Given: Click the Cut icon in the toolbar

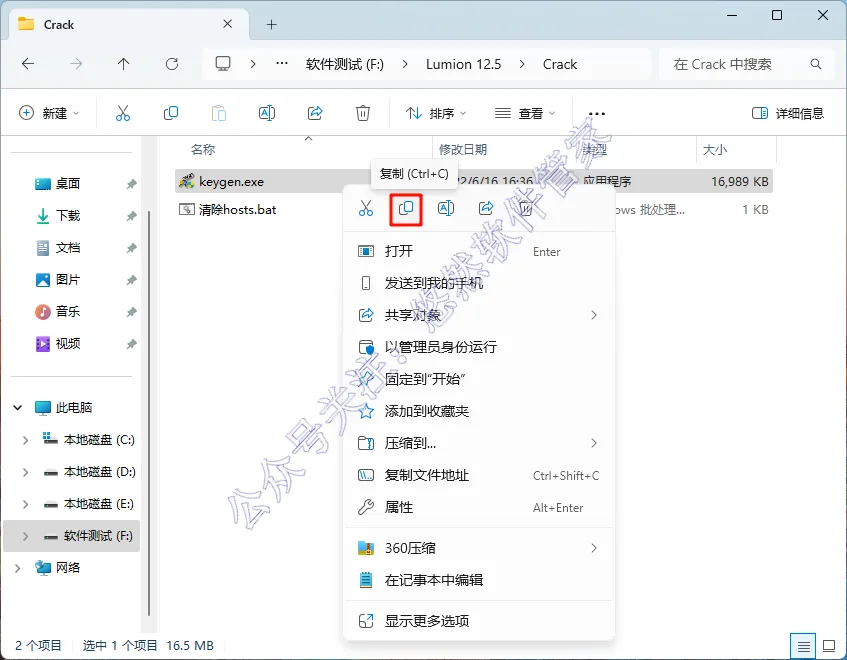Looking at the screenshot, I should (x=123, y=113).
